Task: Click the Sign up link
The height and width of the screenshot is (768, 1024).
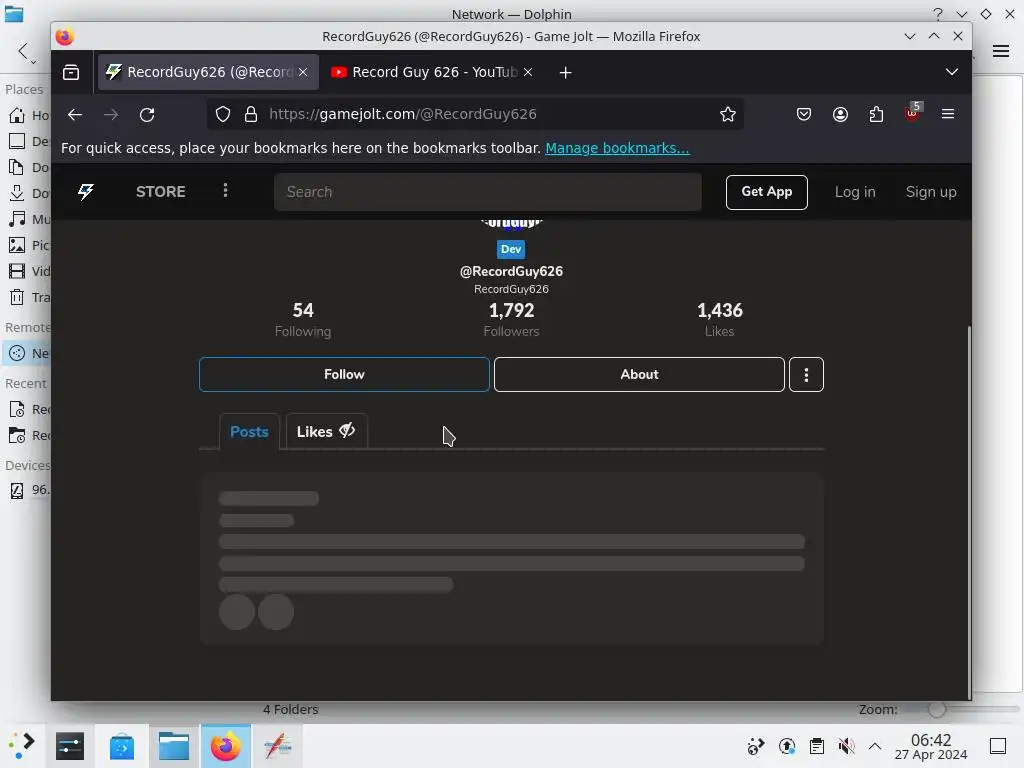Action: pos(931,192)
